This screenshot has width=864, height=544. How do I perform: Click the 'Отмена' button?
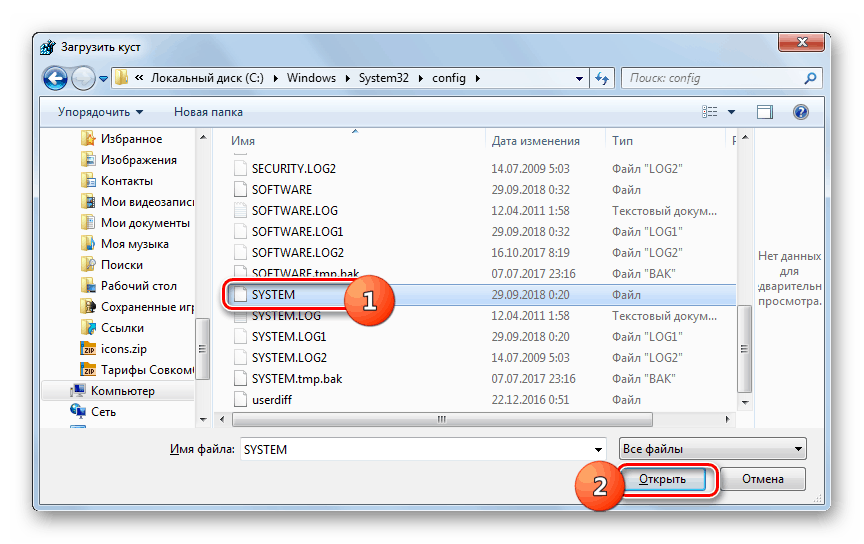coord(763,479)
